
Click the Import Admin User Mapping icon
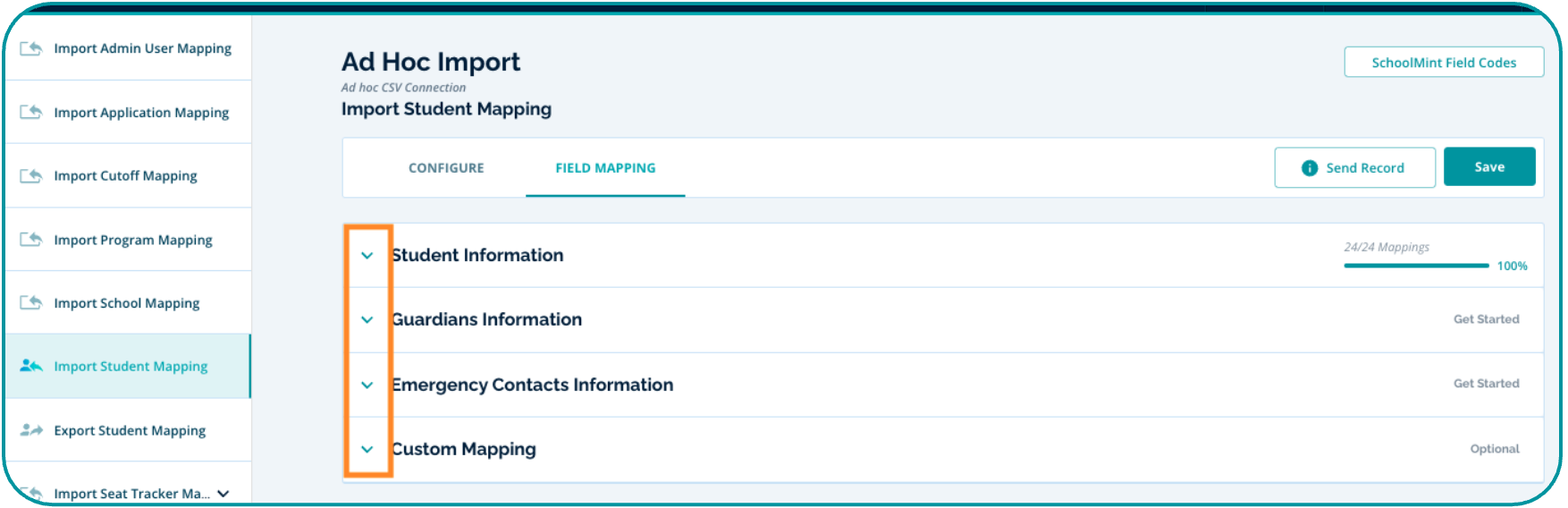coord(31,48)
